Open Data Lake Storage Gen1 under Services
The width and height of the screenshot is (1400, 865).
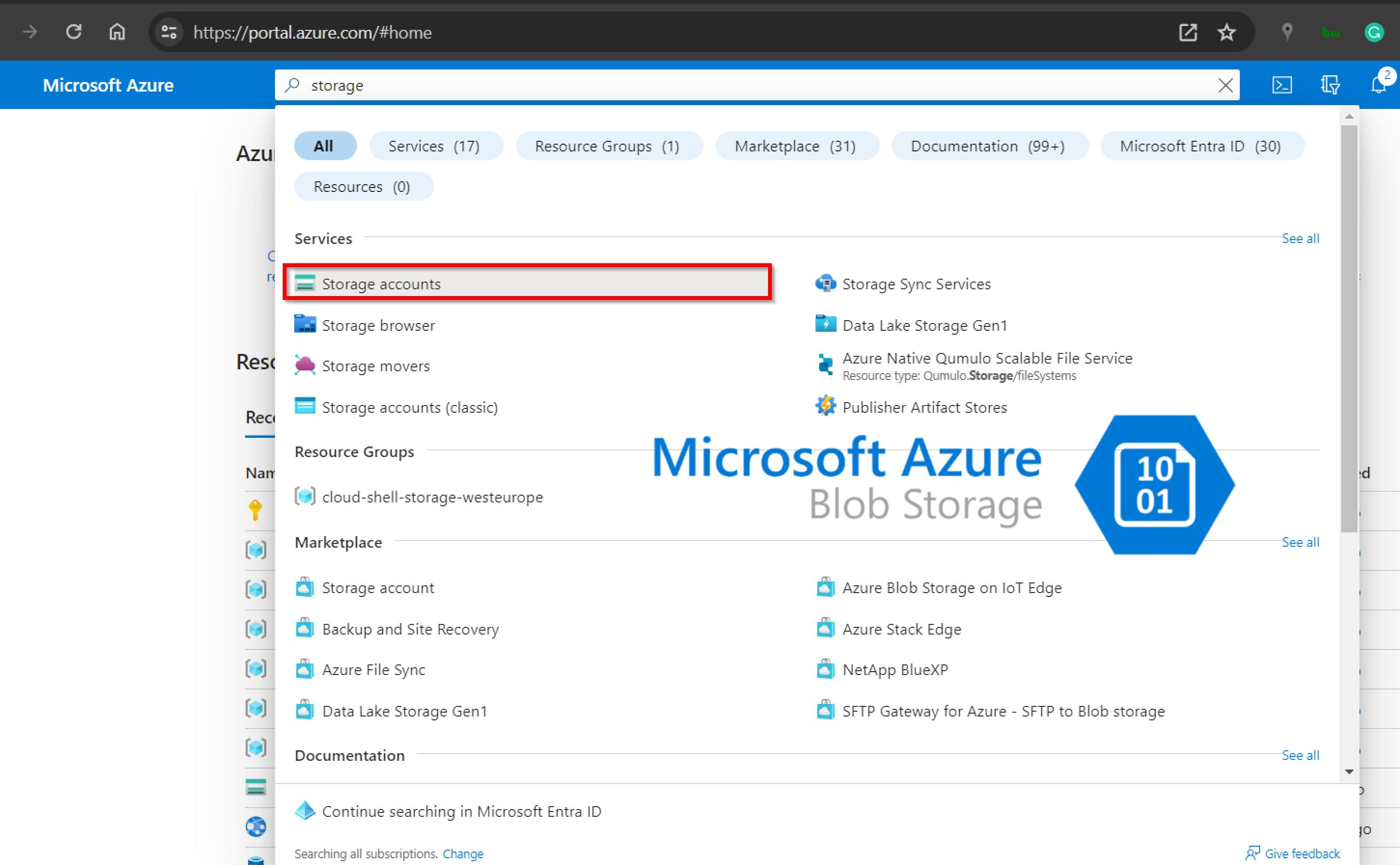pyautogui.click(x=925, y=325)
